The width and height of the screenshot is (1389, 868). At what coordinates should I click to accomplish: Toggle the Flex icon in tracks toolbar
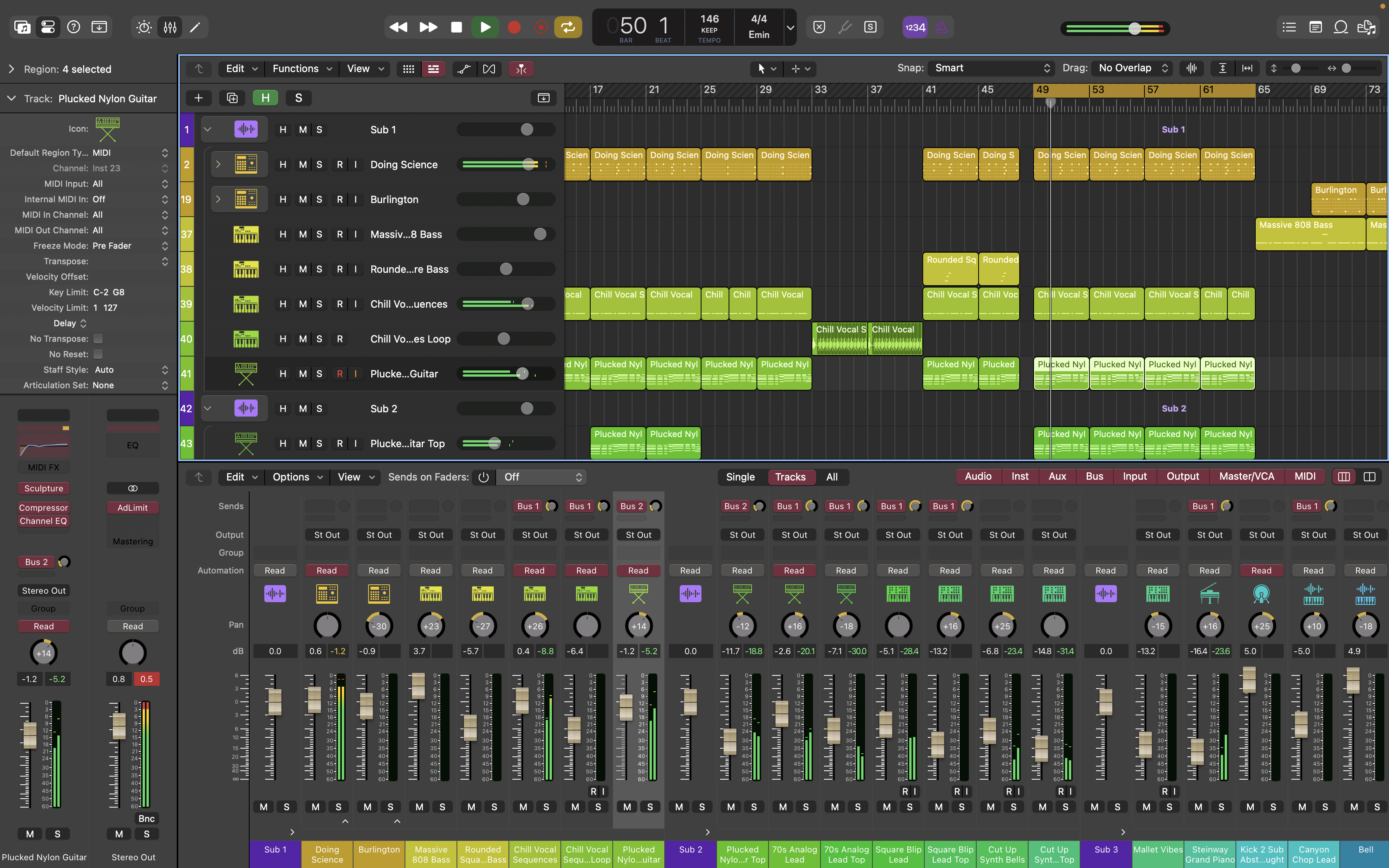click(489, 69)
